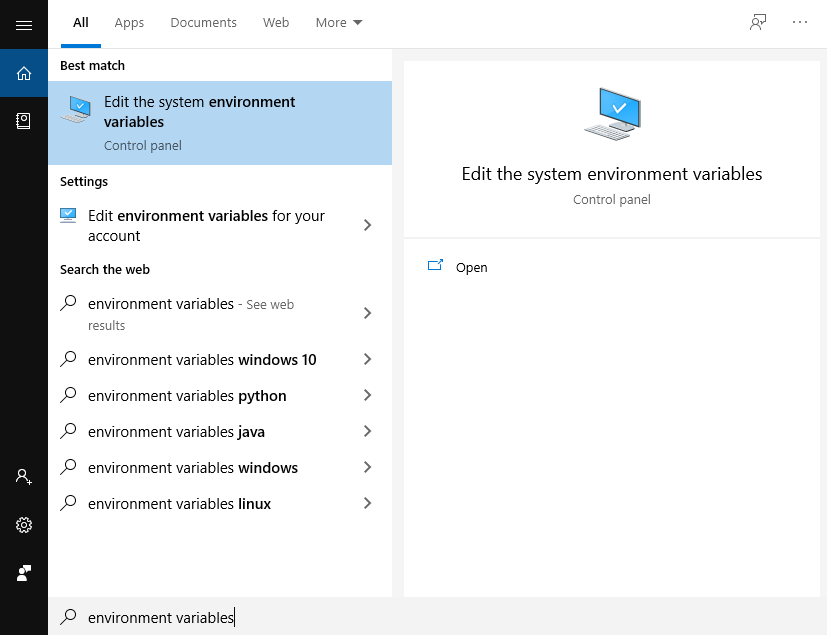Expand arrow next to environment variables java
This screenshot has height=635, width=827.
(x=367, y=432)
